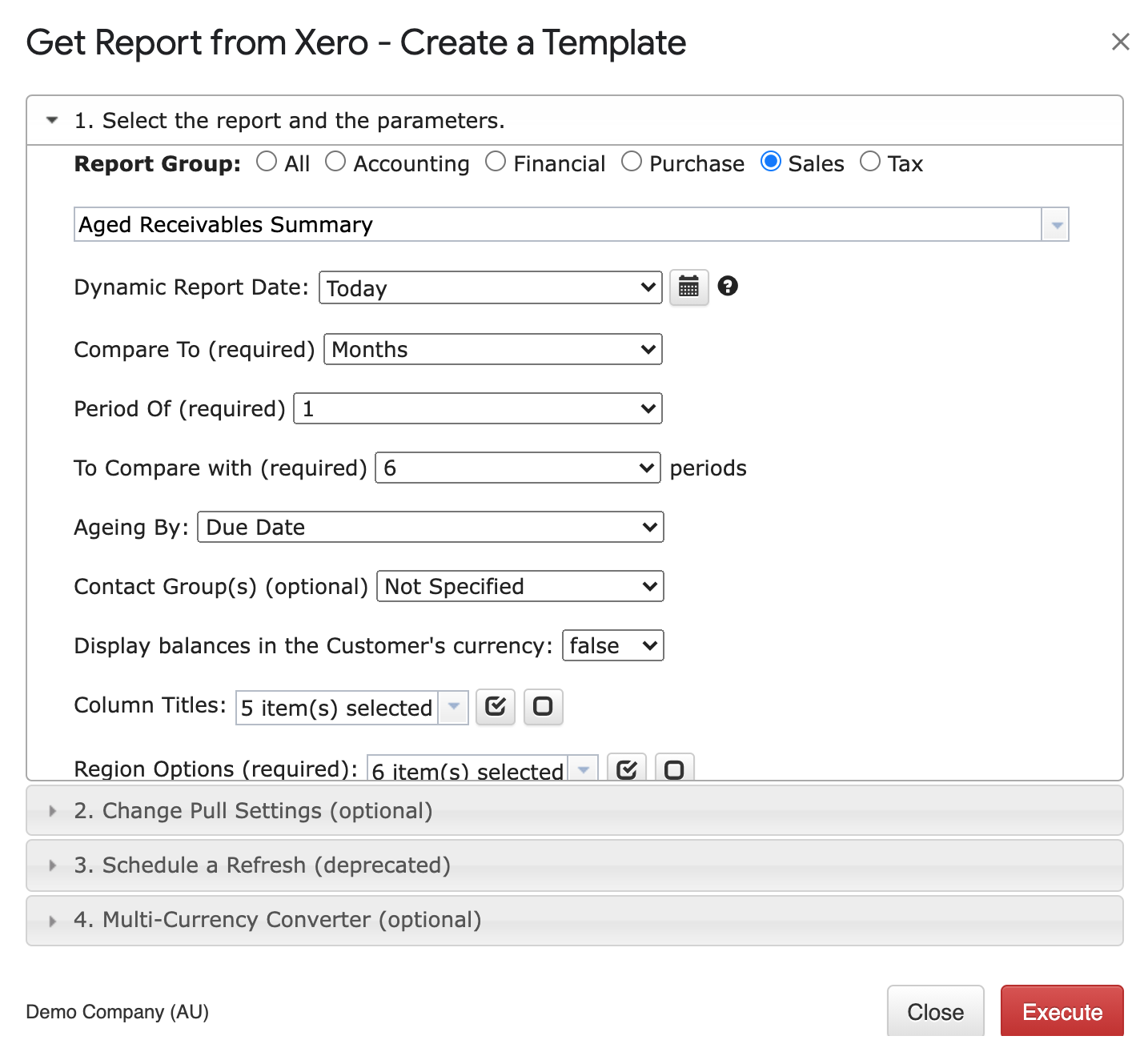The height and width of the screenshot is (1060, 1148).
Task: Click the red Execute button
Action: coord(1062,1011)
